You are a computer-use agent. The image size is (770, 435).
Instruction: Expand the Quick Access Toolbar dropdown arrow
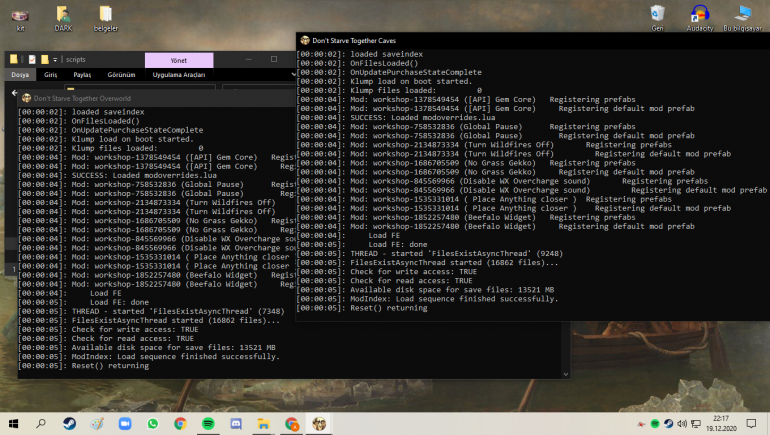[x=56, y=60]
